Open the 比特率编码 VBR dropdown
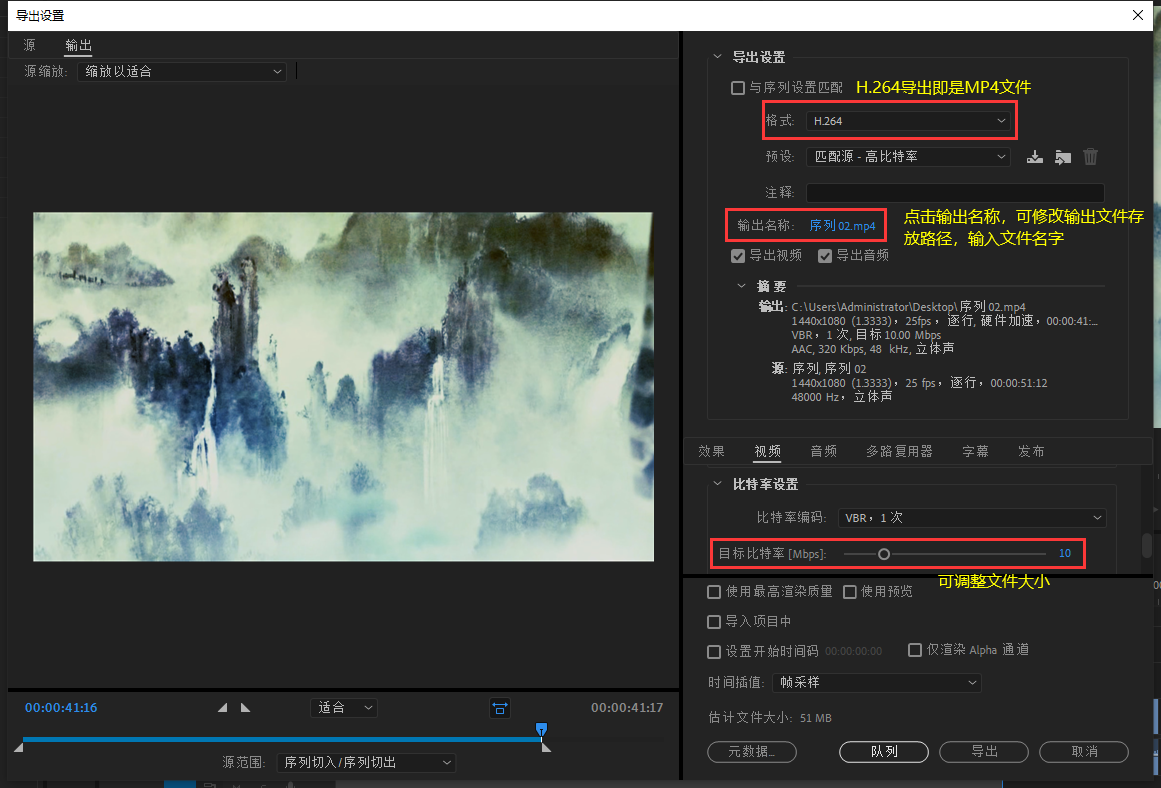Screen dimensions: 1161x788 (972, 518)
